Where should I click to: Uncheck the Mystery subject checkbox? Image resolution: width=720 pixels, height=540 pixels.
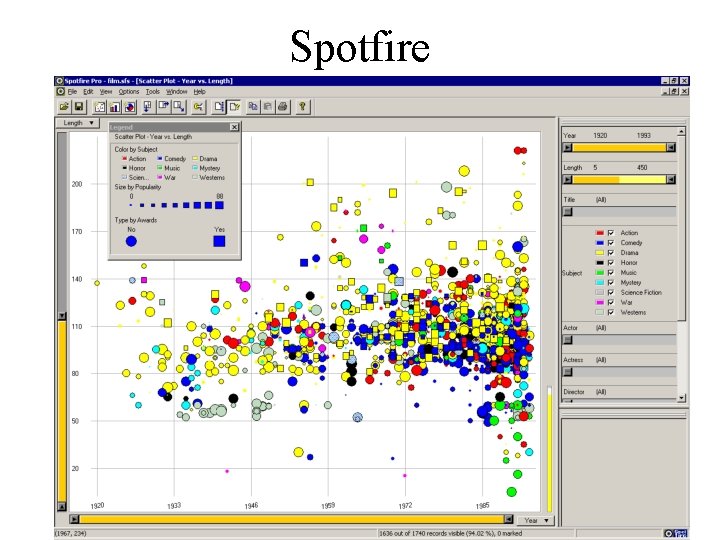(x=611, y=282)
